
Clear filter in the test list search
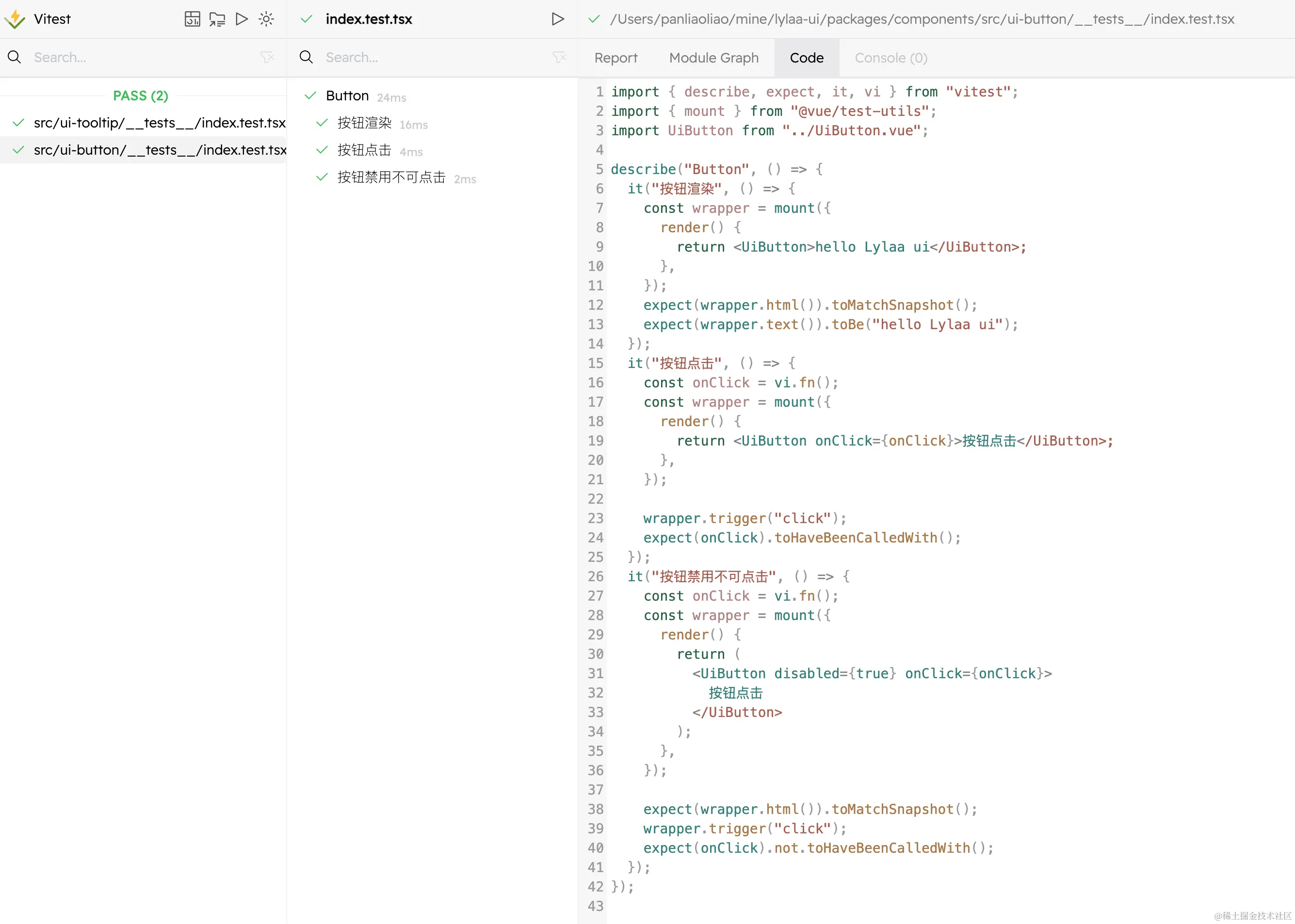[559, 57]
